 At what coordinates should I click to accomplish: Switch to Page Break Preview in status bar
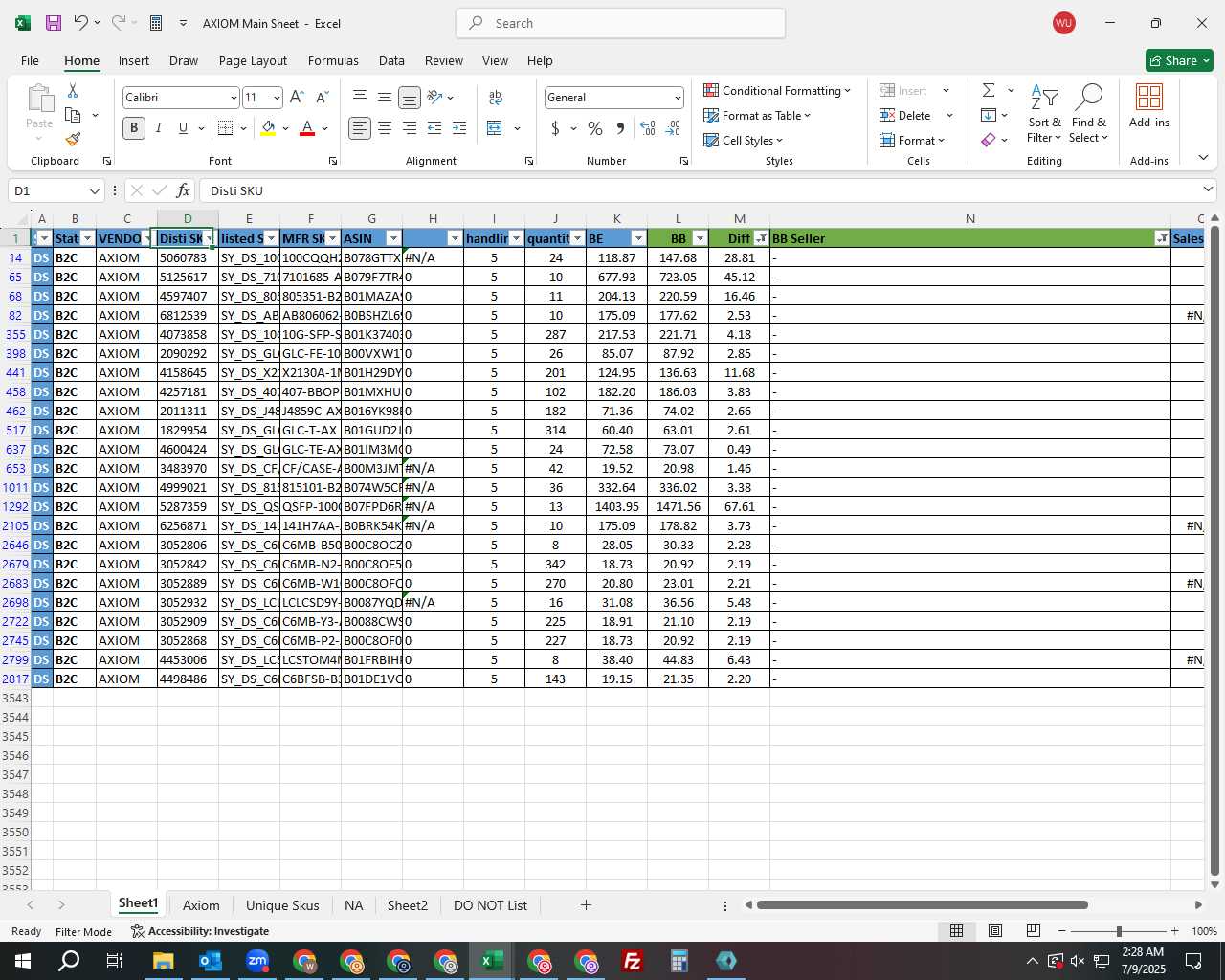[x=1034, y=931]
